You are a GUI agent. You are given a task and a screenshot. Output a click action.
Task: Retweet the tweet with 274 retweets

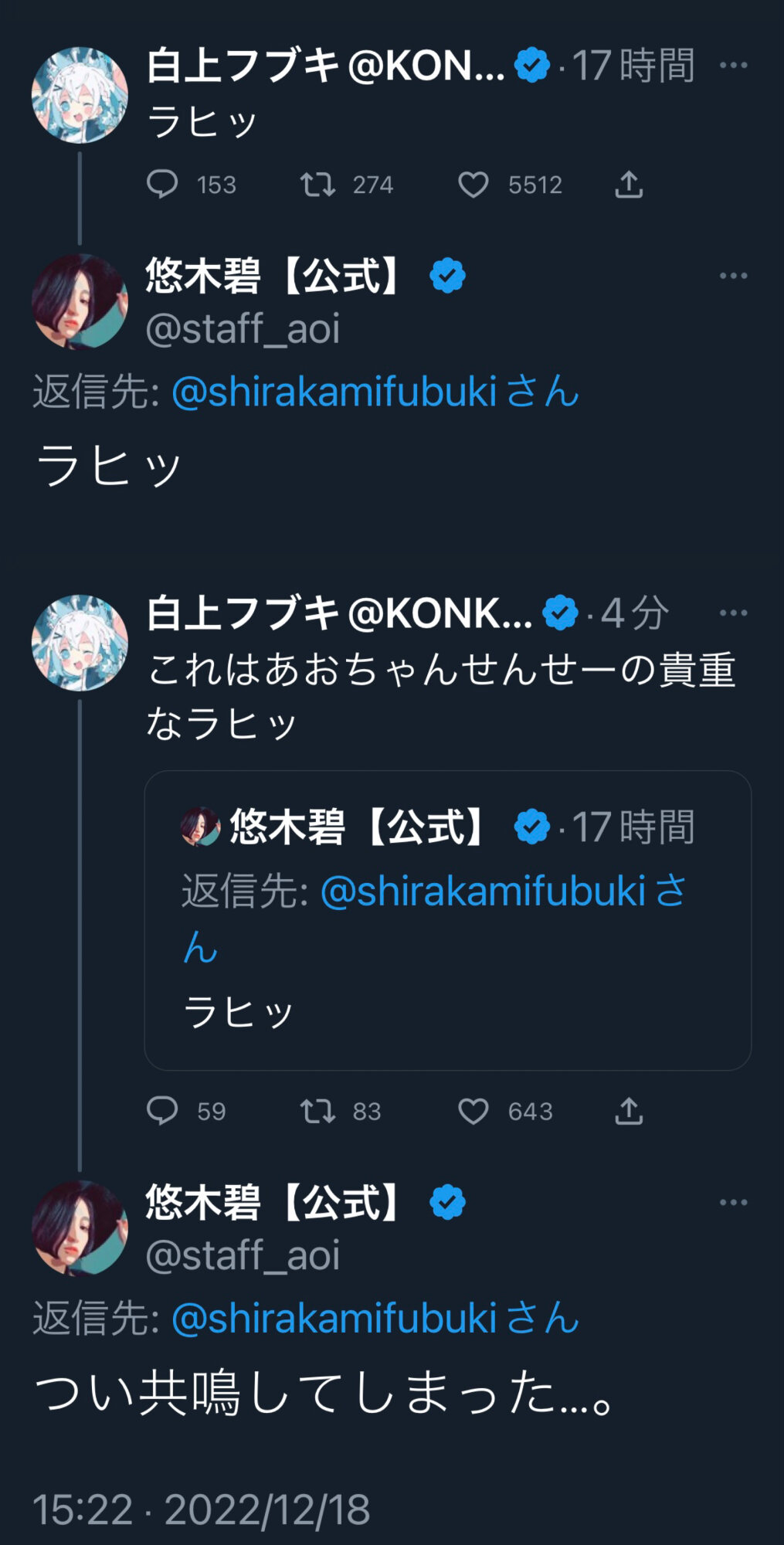[x=317, y=185]
